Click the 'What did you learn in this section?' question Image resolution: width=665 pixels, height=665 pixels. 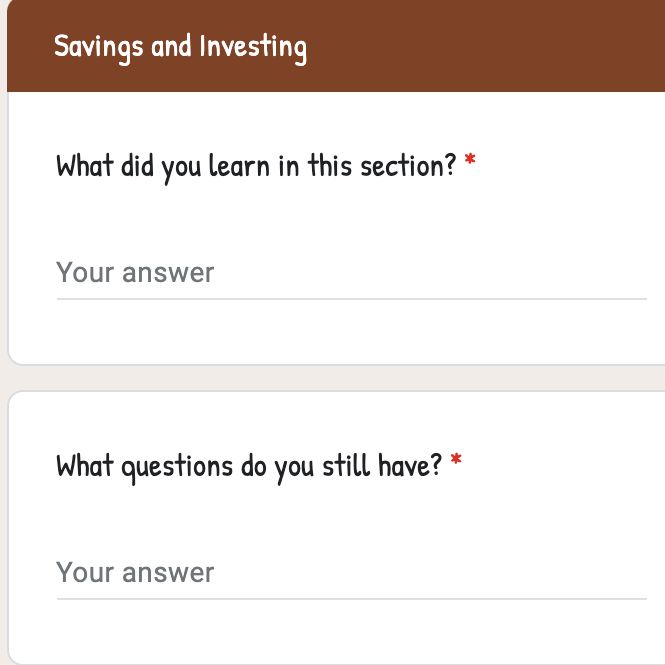click(x=256, y=165)
